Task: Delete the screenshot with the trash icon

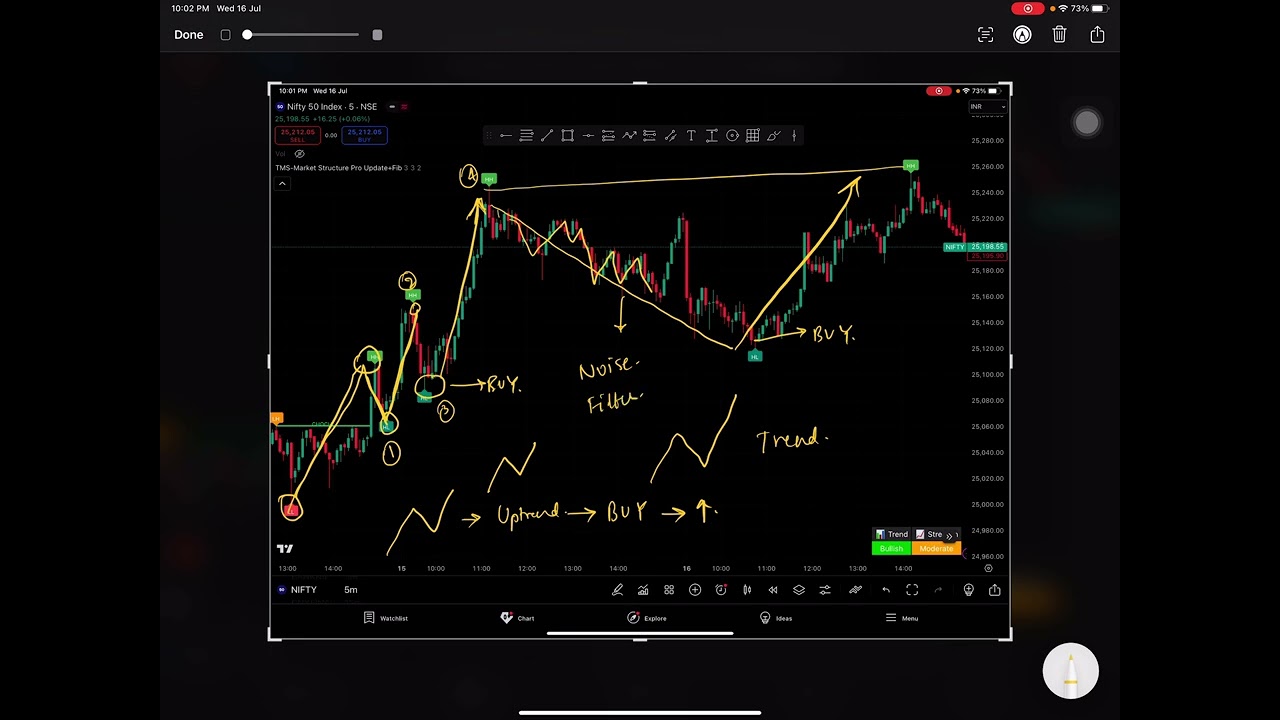Action: coord(1059,35)
